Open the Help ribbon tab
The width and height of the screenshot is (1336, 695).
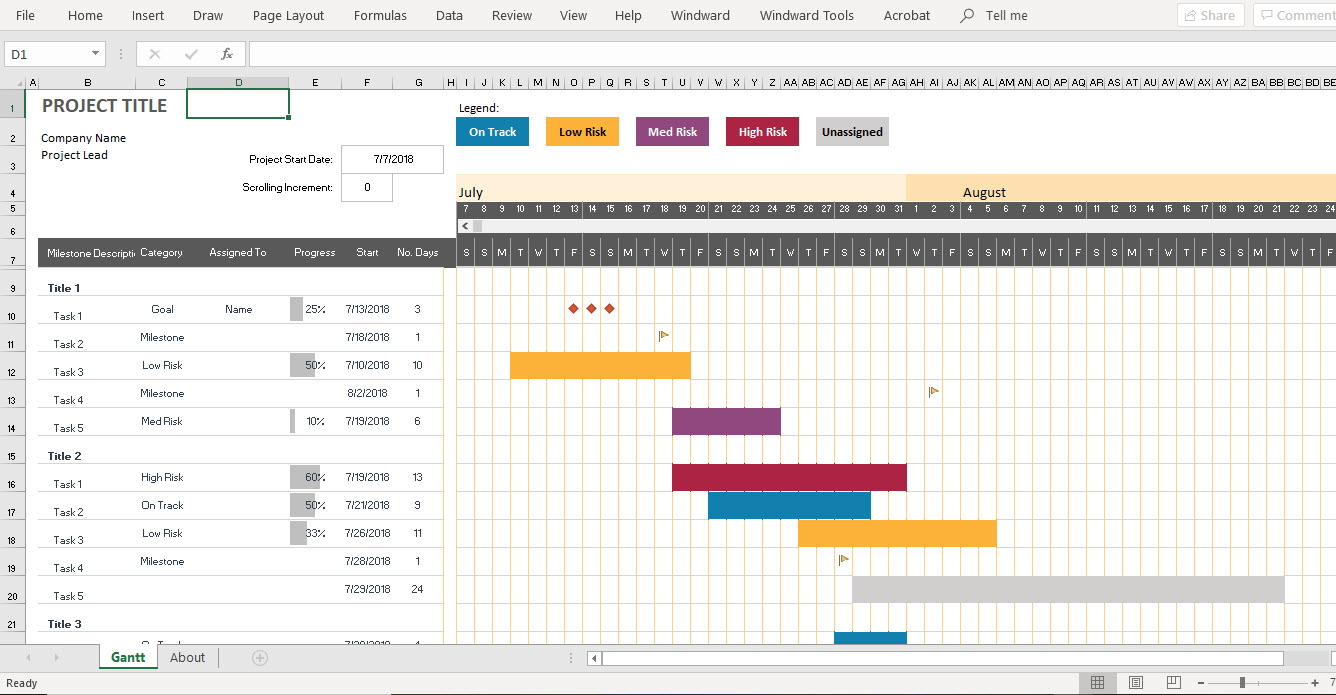(628, 16)
